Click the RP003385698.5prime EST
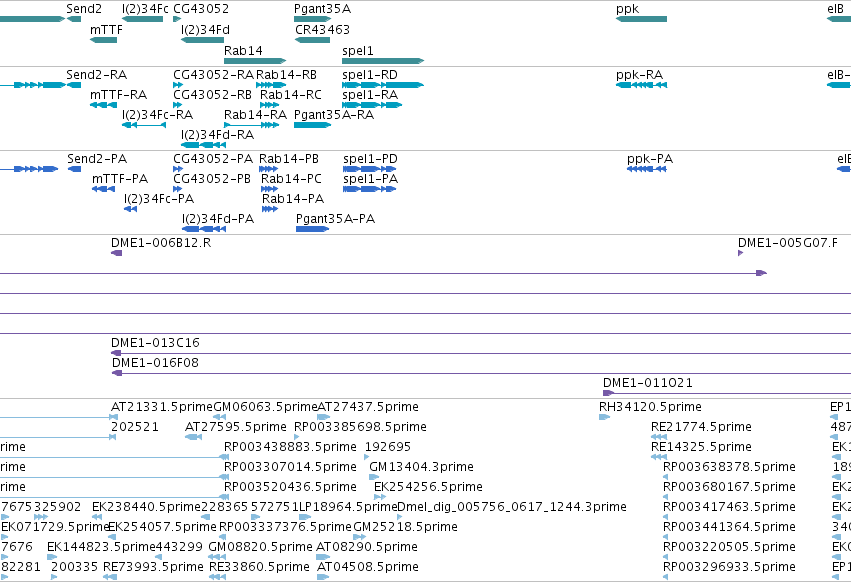The width and height of the screenshot is (851, 582). coord(296,437)
